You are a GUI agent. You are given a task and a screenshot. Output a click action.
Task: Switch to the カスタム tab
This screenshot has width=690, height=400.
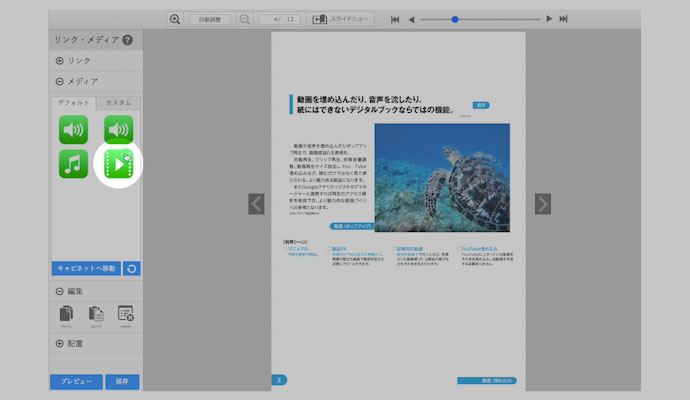[x=118, y=103]
